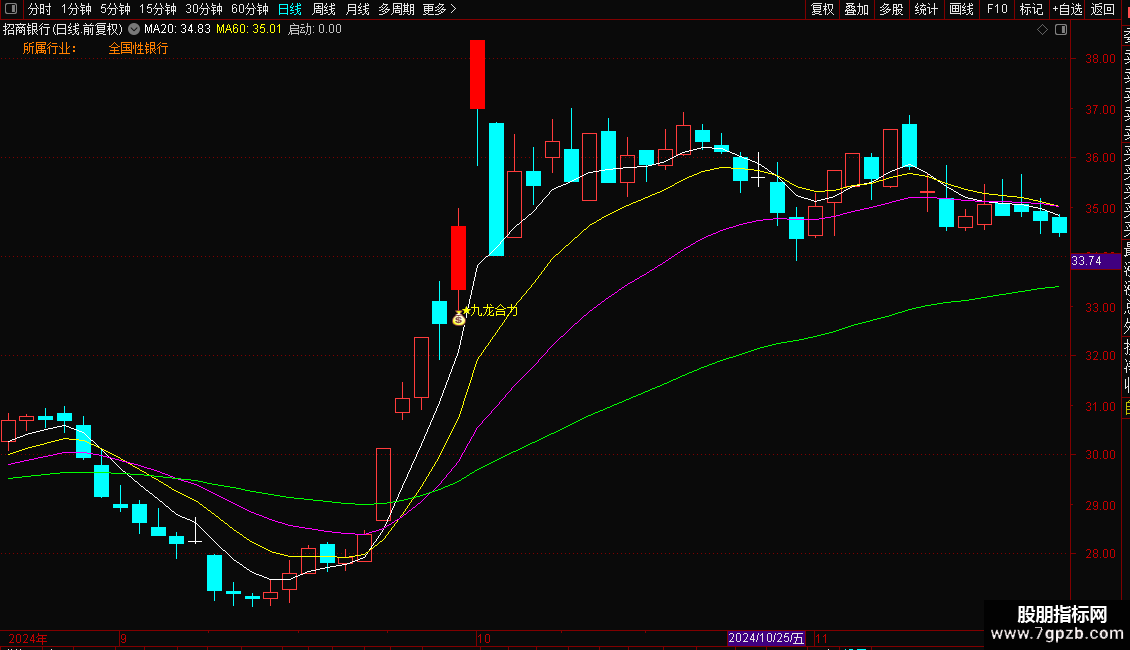
Task: Select the 30分钟 period tab
Action: 204,9
